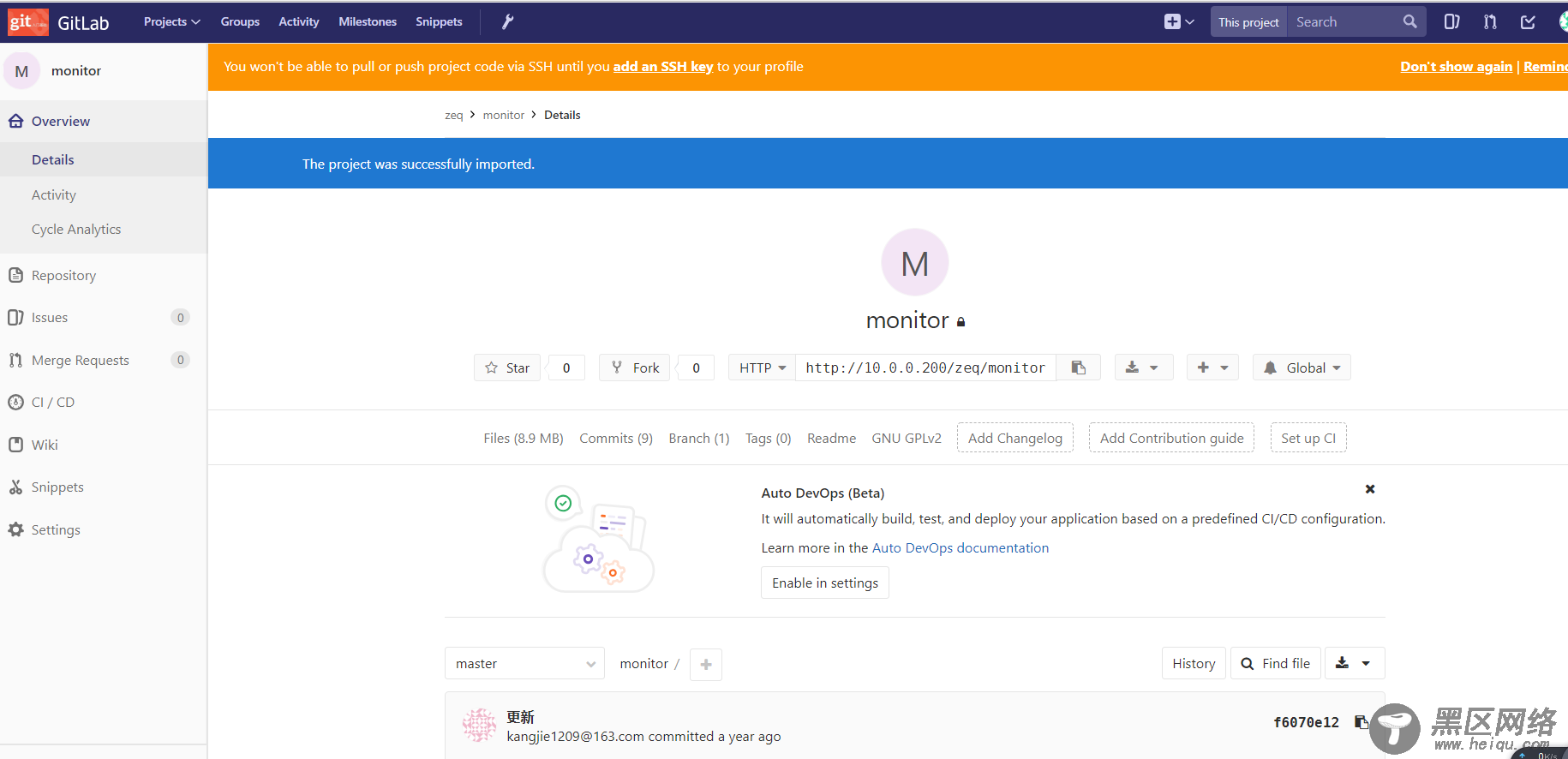Open the admin area wrench icon
Viewport: 1568px width, 759px height.
tap(507, 22)
